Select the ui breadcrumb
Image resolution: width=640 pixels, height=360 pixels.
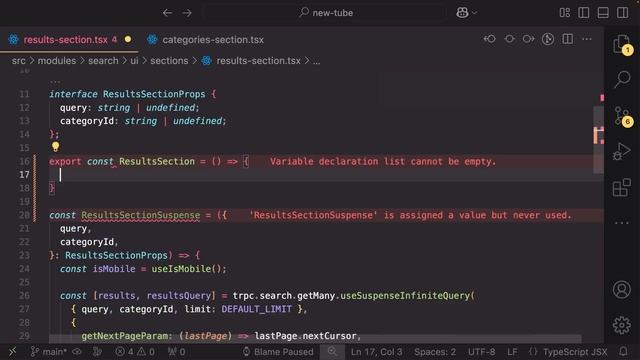(x=134, y=61)
